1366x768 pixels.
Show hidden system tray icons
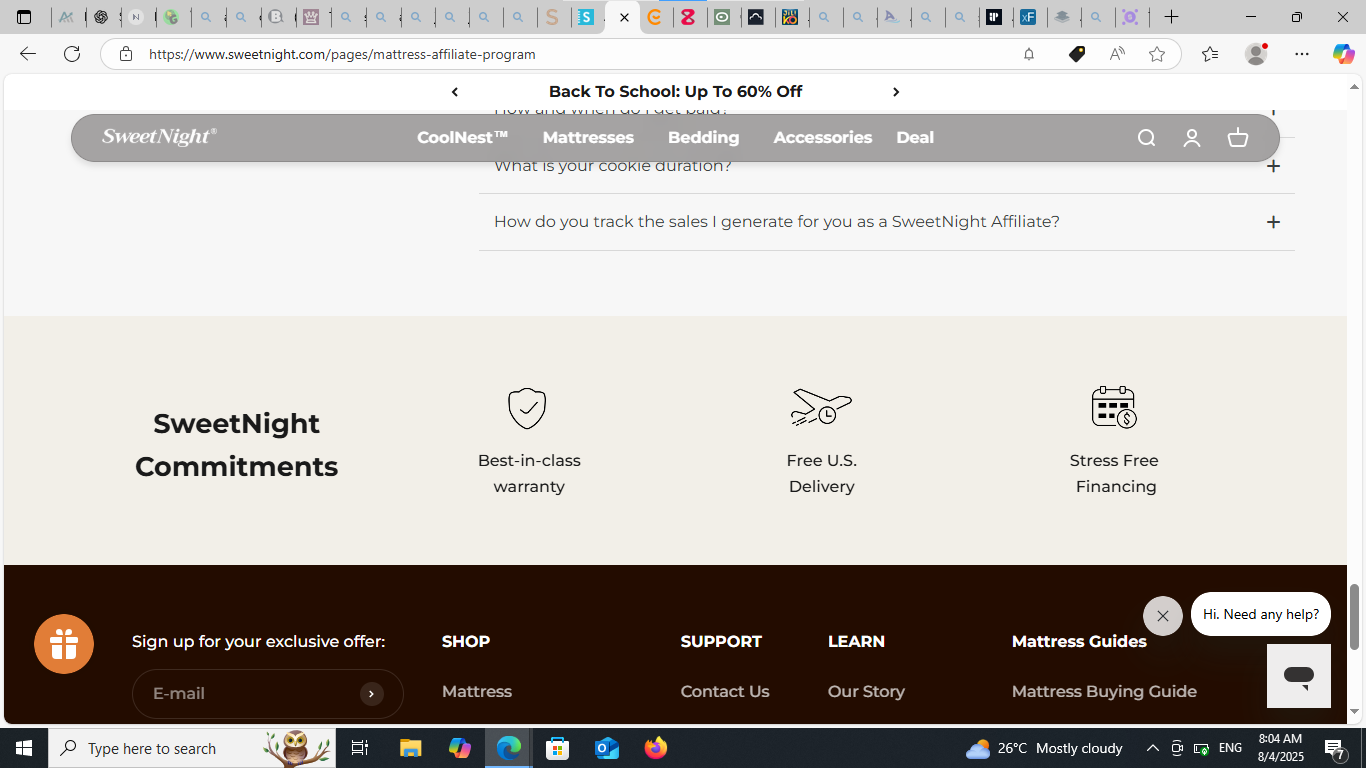pos(1152,748)
